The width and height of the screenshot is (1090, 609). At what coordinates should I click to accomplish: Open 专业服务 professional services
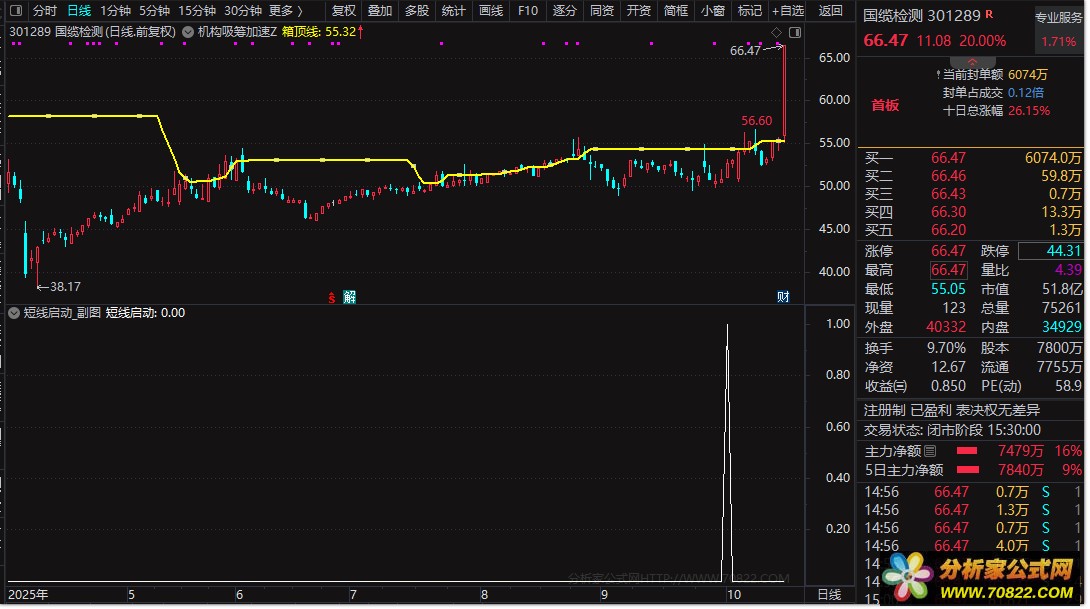[1059, 17]
